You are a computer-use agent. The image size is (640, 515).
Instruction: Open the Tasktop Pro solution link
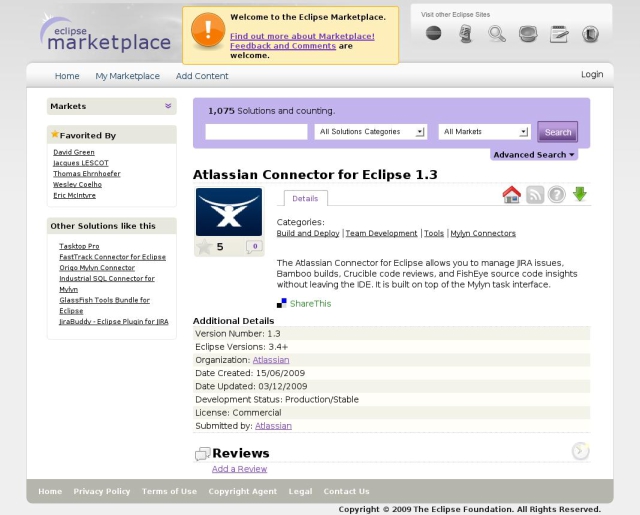click(x=79, y=246)
